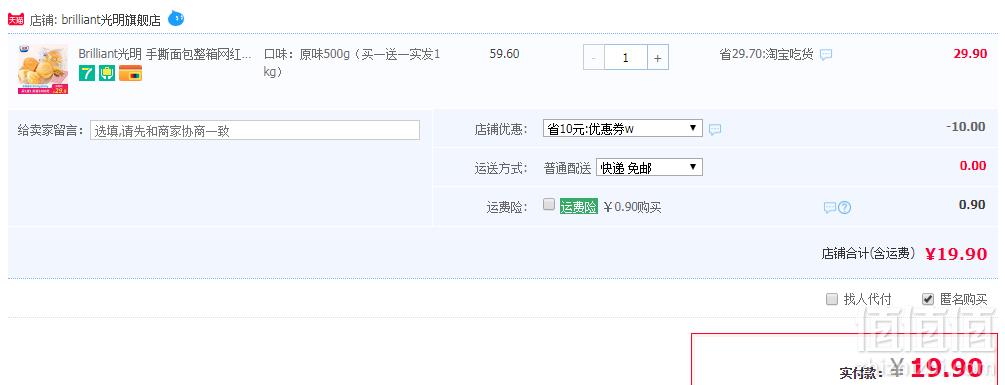Click question mark help icon for 运费险

coord(845,208)
